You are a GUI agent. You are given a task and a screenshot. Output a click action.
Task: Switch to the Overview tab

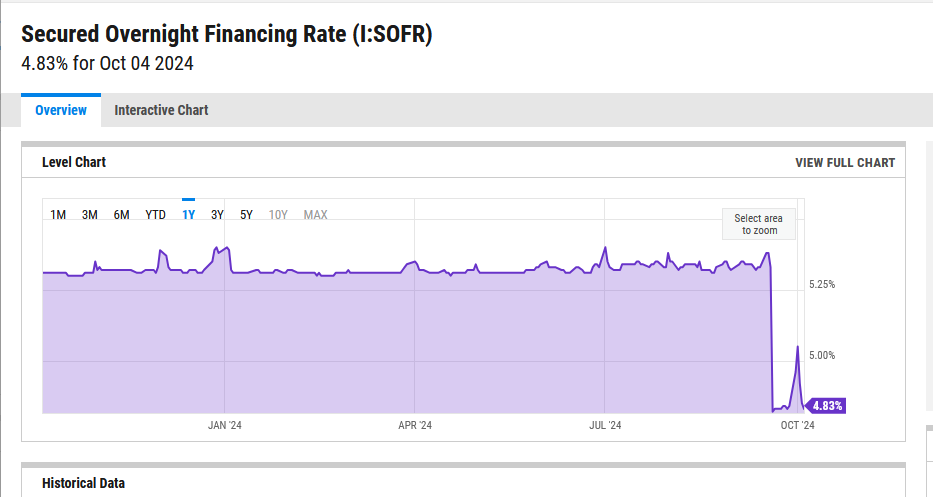pyautogui.click(x=61, y=110)
